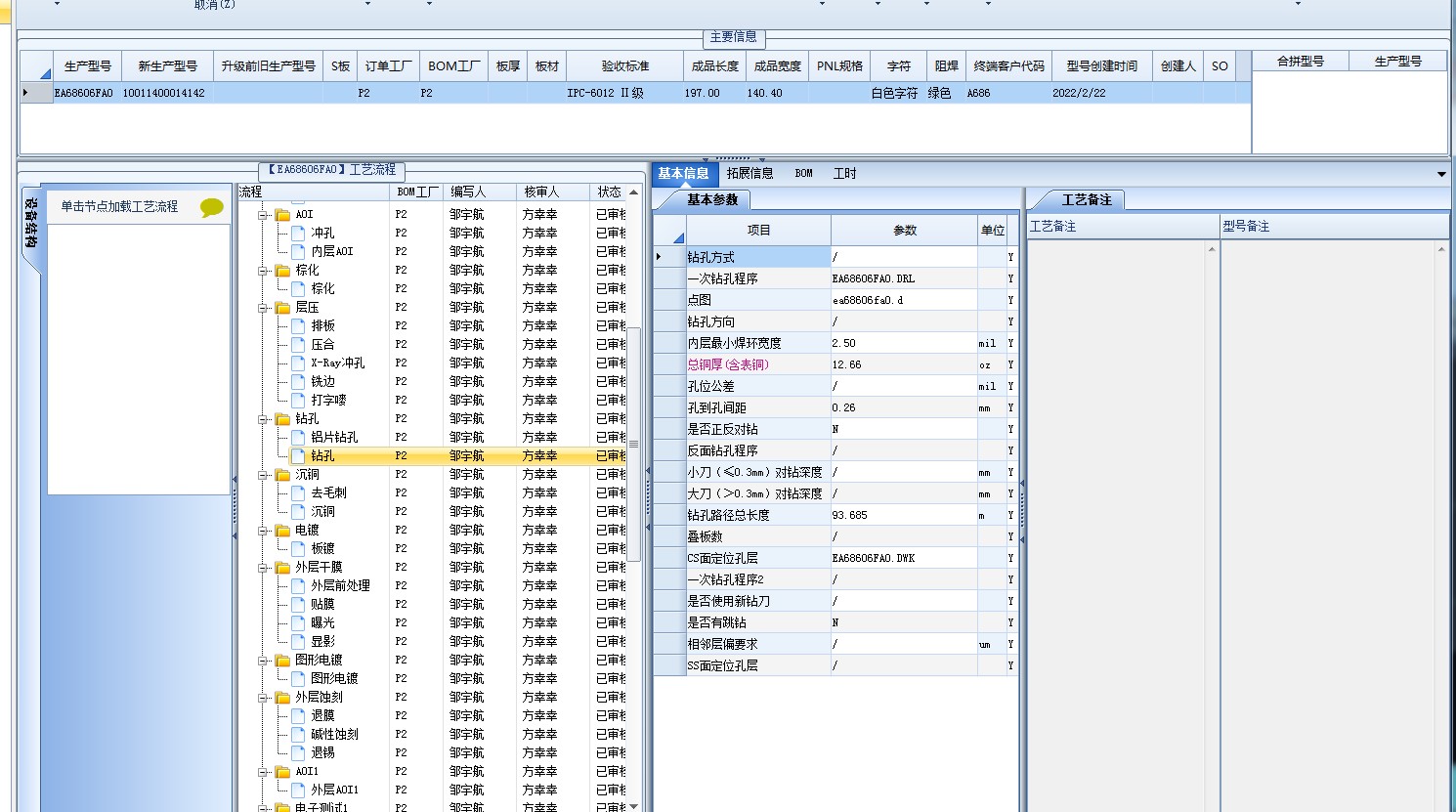Click the document icon beside 板镀
1456x812 pixels.
coord(298,548)
